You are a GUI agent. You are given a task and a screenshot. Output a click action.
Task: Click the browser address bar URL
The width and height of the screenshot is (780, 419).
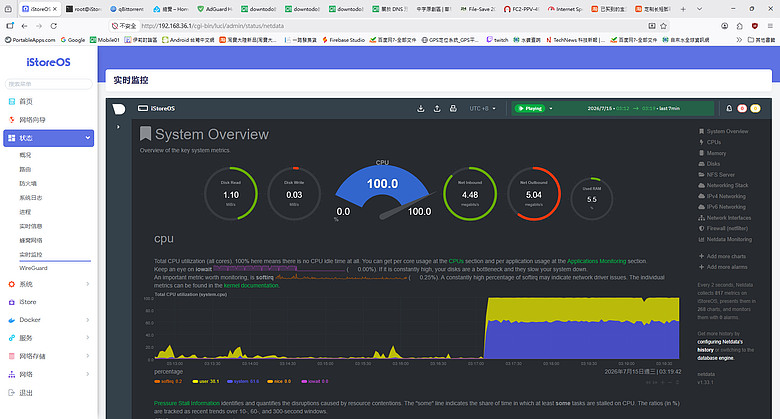click(x=213, y=26)
